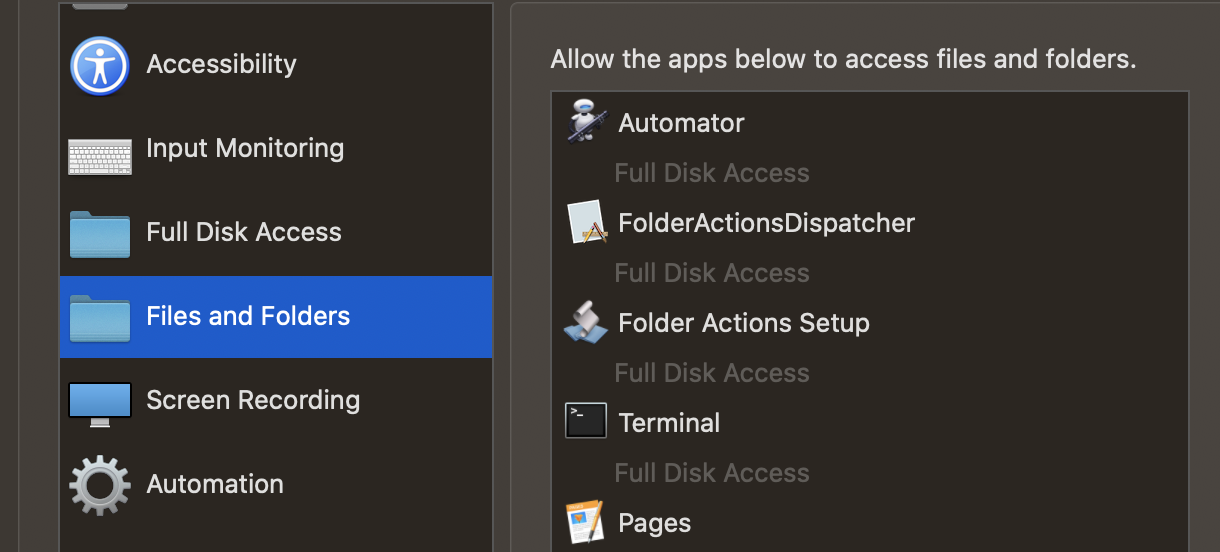Open the Full Disk Access category

coord(276,233)
